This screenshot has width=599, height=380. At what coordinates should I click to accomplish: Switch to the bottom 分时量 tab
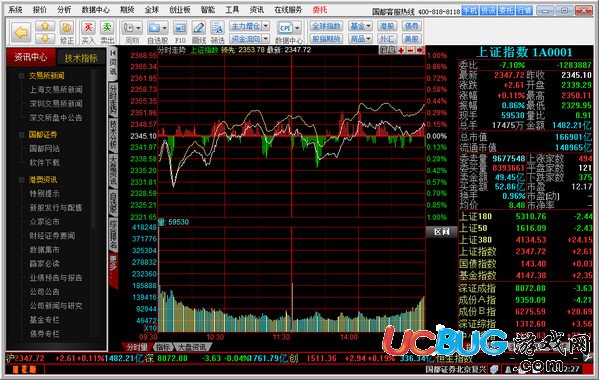coord(137,347)
